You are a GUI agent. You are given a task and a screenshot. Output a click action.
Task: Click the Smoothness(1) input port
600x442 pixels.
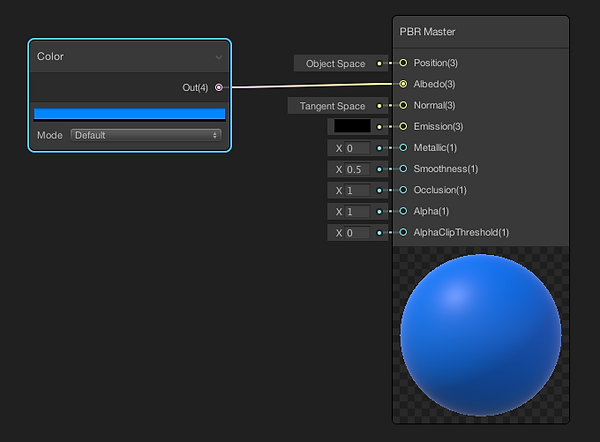403,169
